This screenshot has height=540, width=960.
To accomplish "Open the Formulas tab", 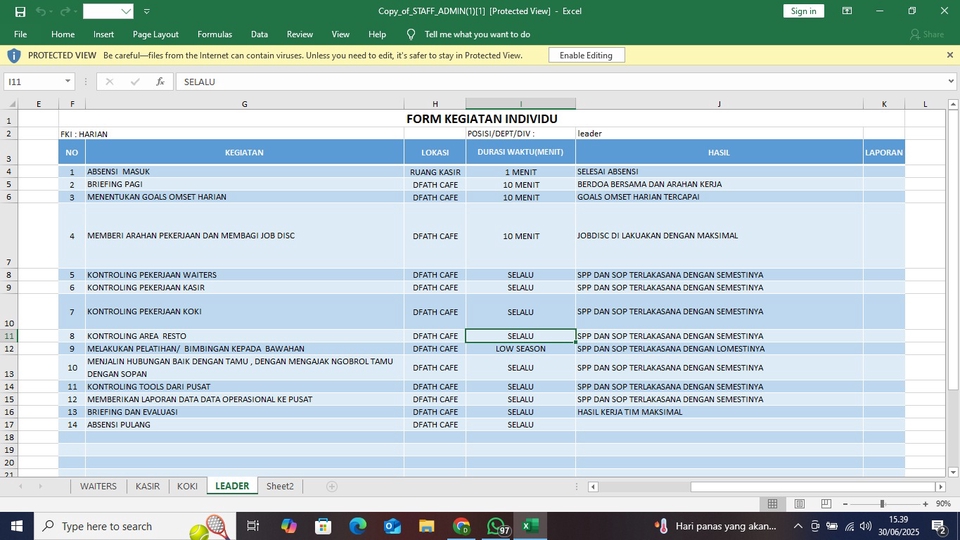I will click(x=214, y=34).
